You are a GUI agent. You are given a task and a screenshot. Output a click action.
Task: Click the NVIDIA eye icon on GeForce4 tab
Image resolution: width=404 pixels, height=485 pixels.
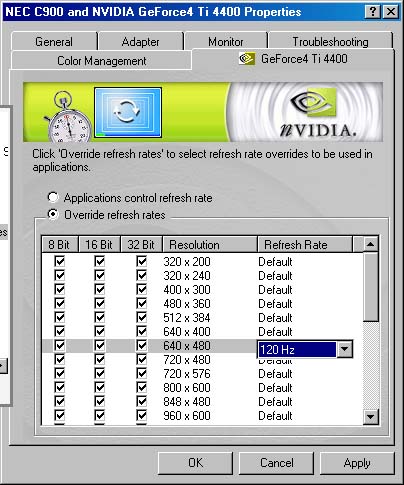click(247, 59)
